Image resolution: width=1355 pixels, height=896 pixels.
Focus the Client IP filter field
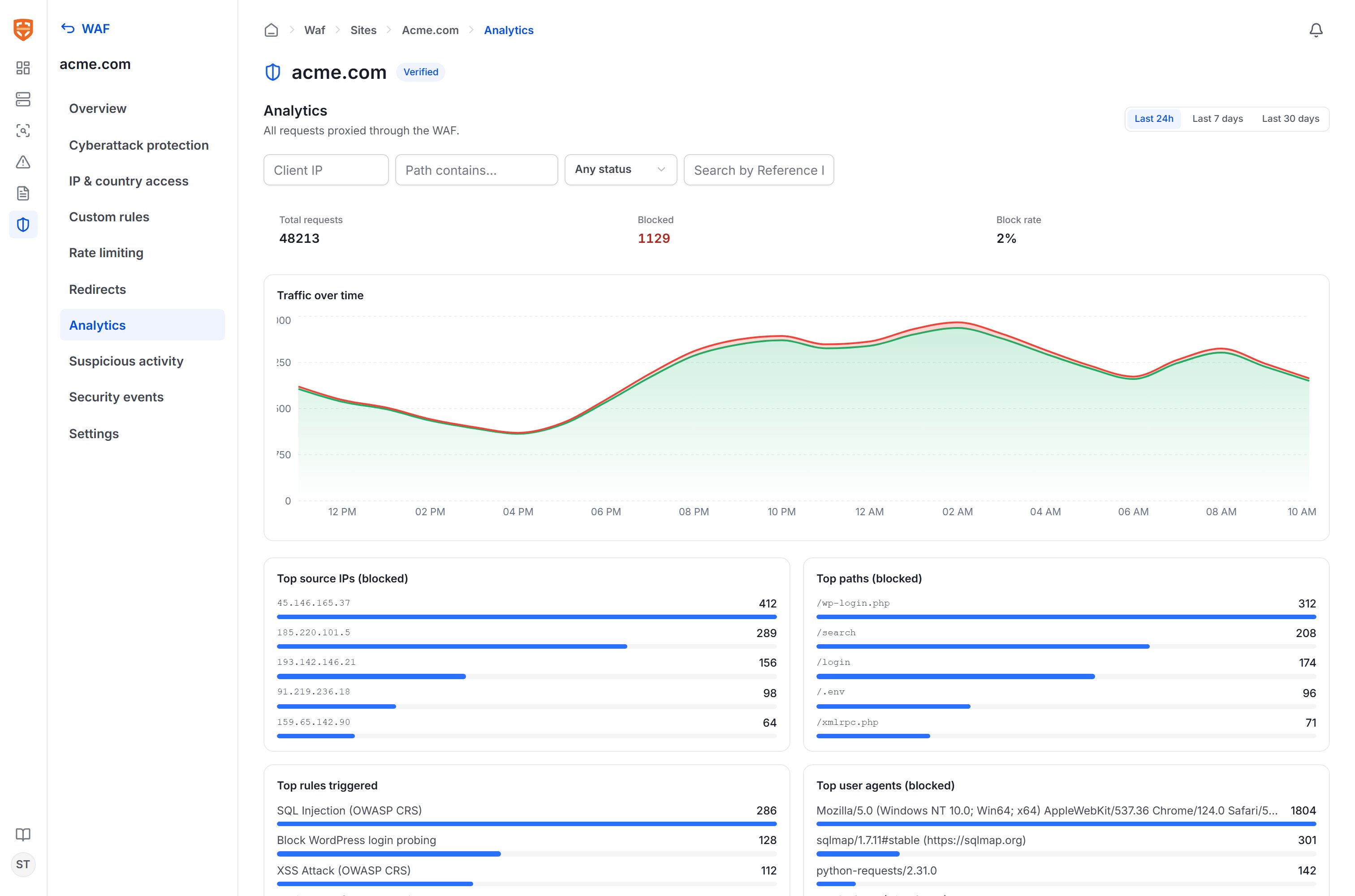326,170
